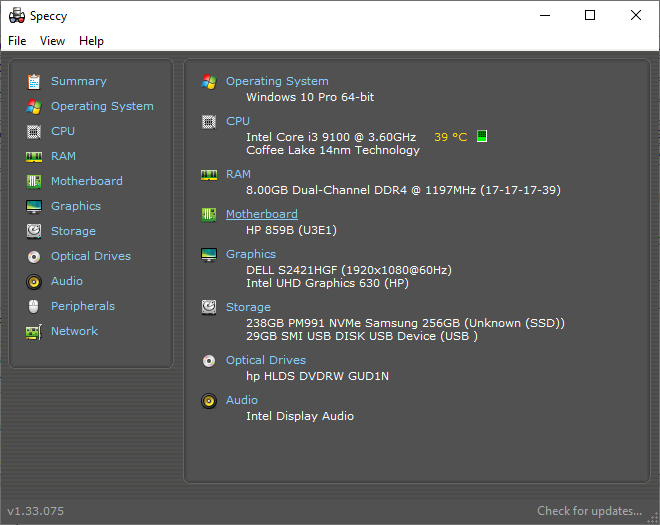This screenshot has height=525, width=660.
Task: Click Audio heading link in summary
Action: coord(242,400)
